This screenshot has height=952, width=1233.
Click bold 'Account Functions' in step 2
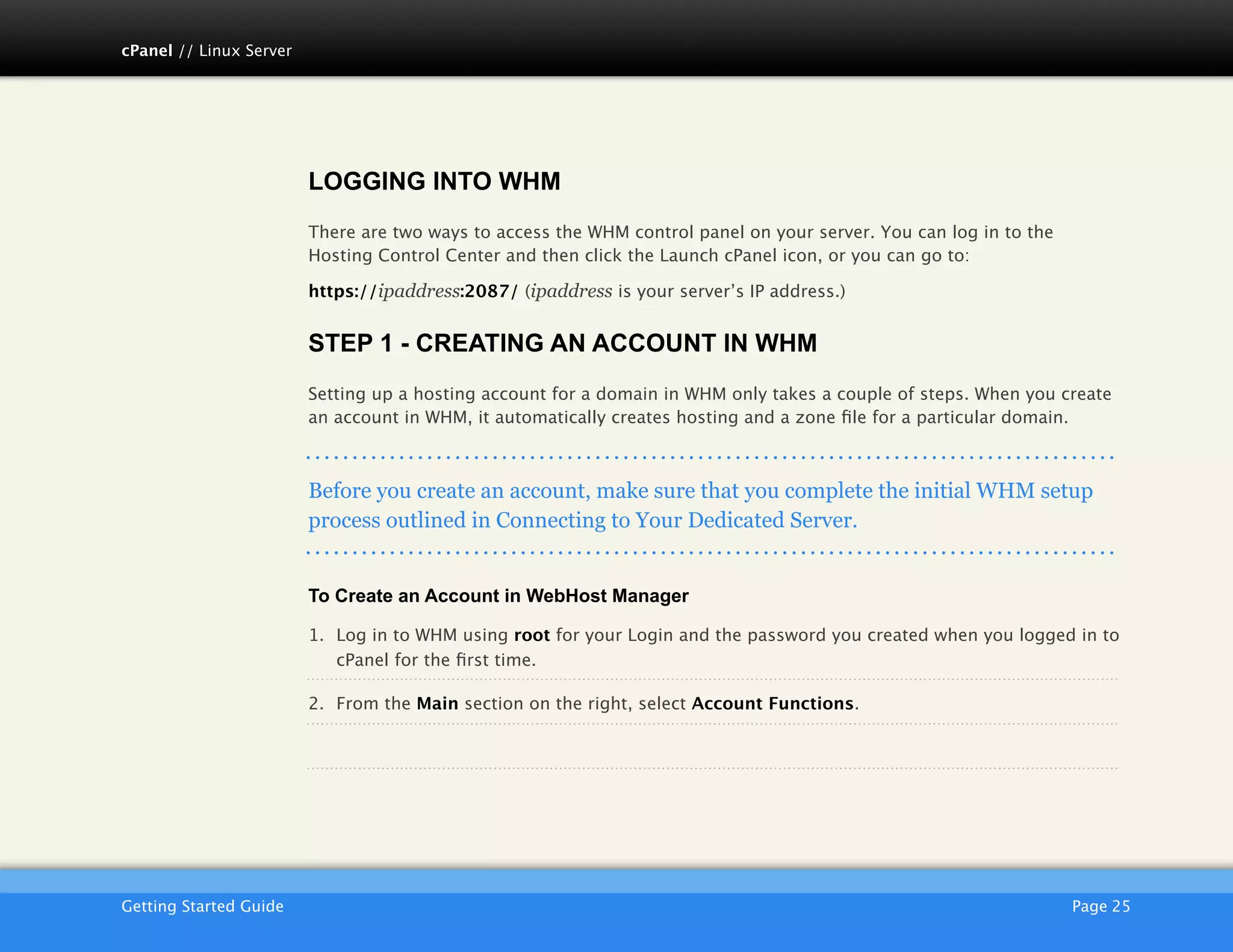click(x=772, y=703)
